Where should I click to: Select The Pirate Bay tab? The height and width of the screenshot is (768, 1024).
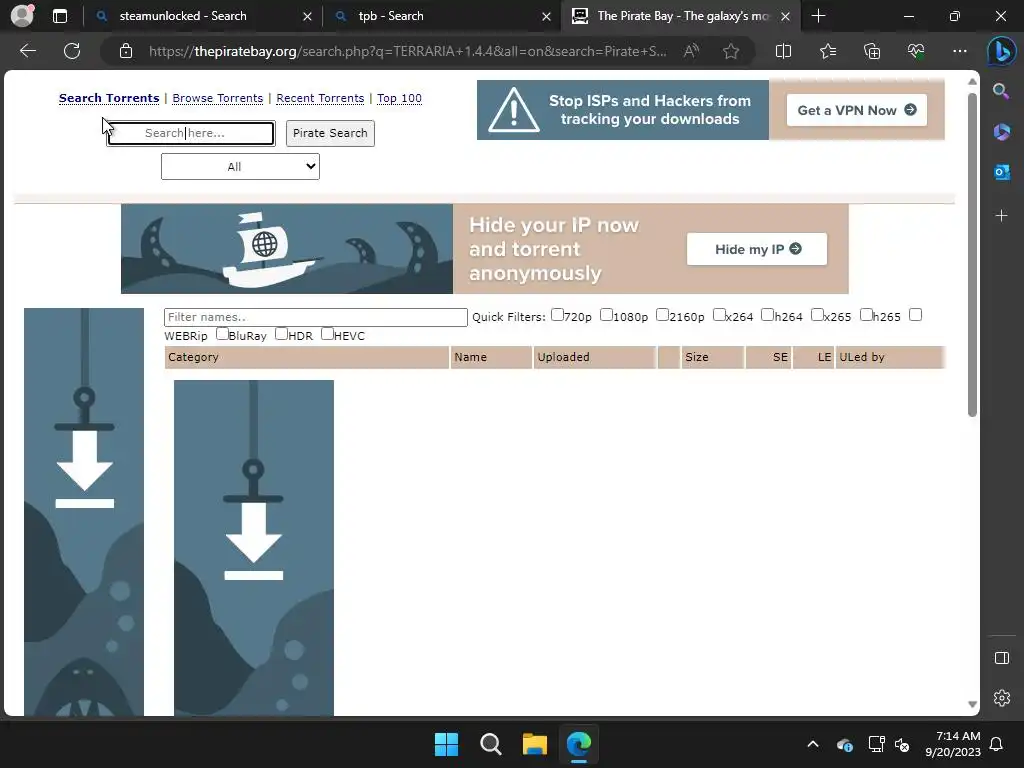(682, 16)
